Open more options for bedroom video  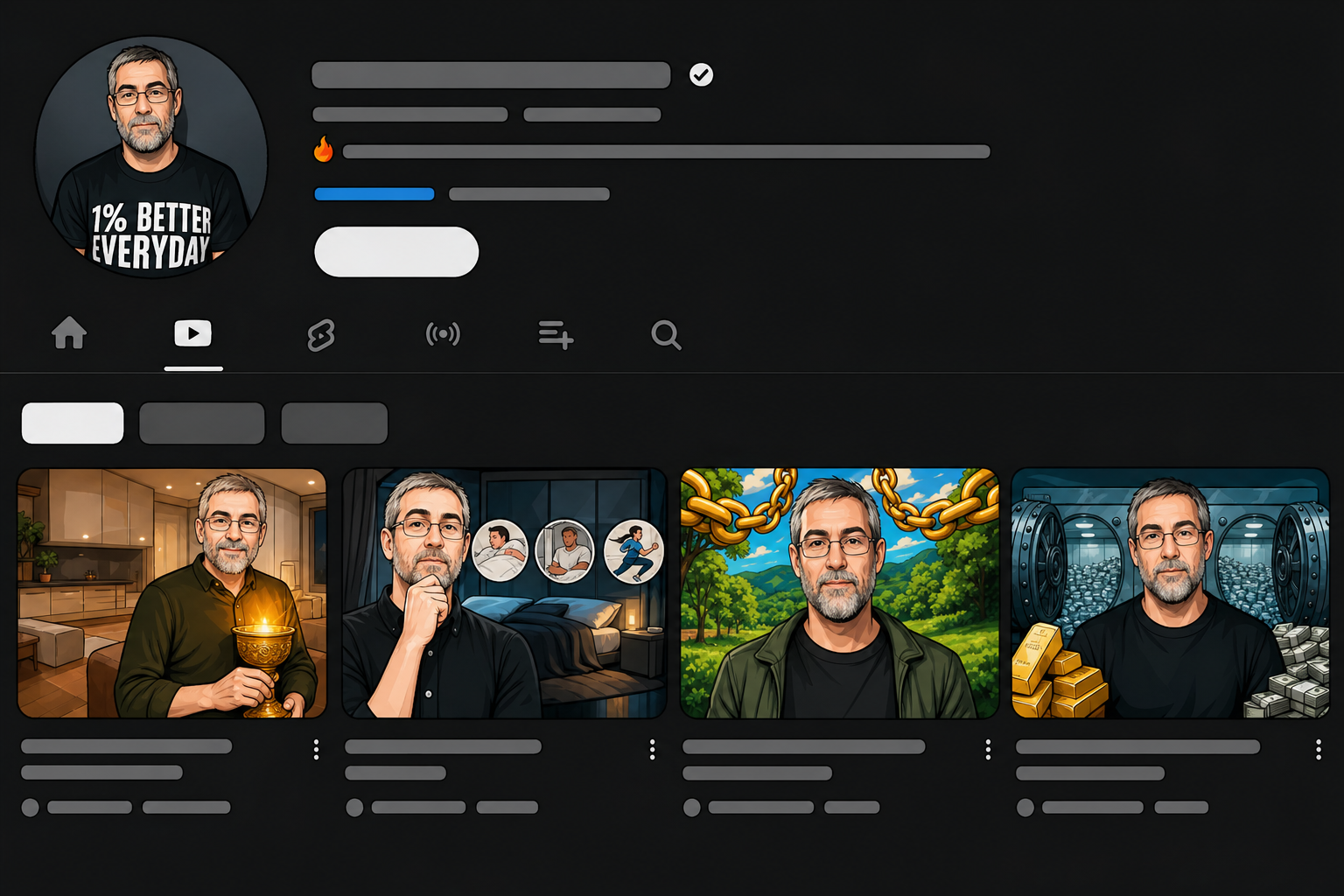652,749
